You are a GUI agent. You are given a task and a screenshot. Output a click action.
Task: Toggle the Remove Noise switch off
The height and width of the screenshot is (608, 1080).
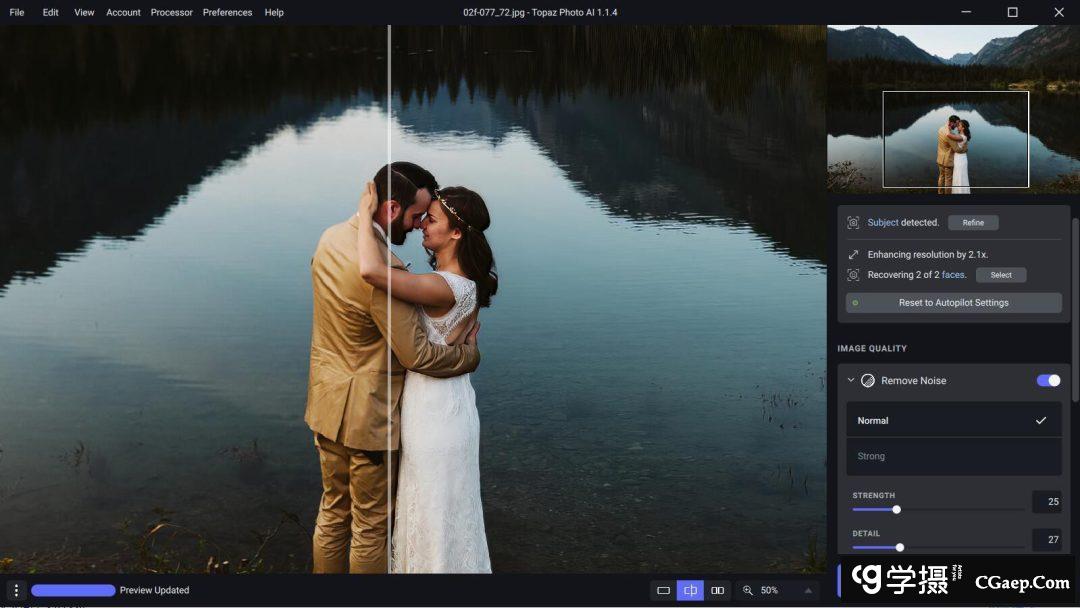pos(1048,381)
